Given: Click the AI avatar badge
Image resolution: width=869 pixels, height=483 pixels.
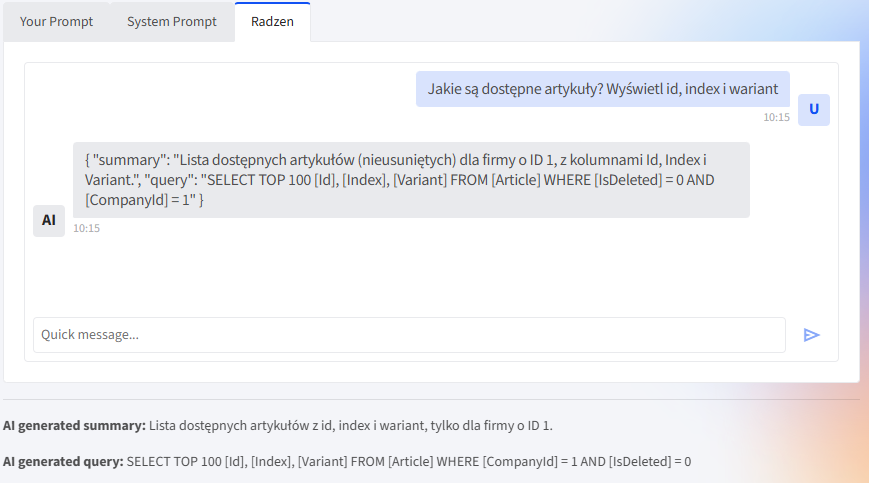Looking at the screenshot, I should tap(49, 220).
